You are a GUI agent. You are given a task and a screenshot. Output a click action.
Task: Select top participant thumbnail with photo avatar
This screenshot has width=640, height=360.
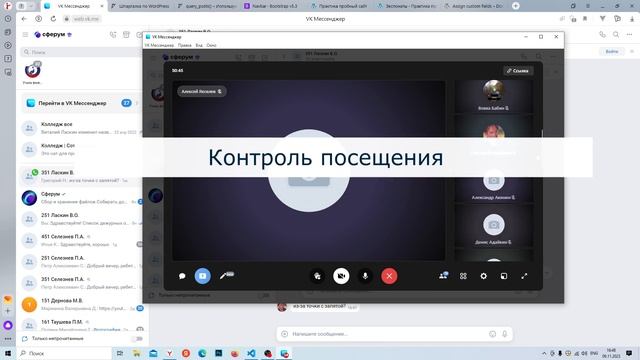(x=493, y=96)
